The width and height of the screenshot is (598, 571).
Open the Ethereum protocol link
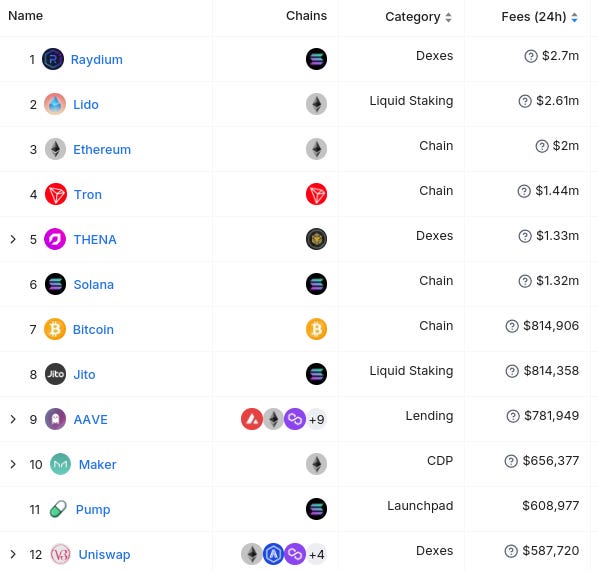click(102, 150)
